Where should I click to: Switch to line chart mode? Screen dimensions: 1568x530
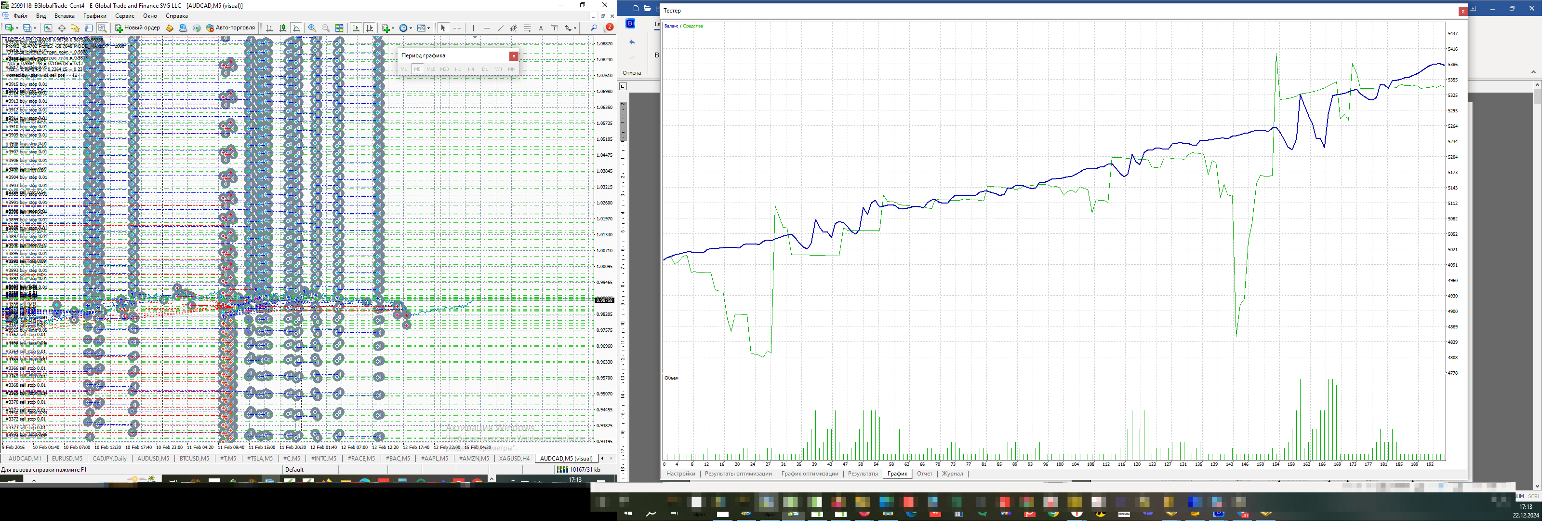[296, 28]
